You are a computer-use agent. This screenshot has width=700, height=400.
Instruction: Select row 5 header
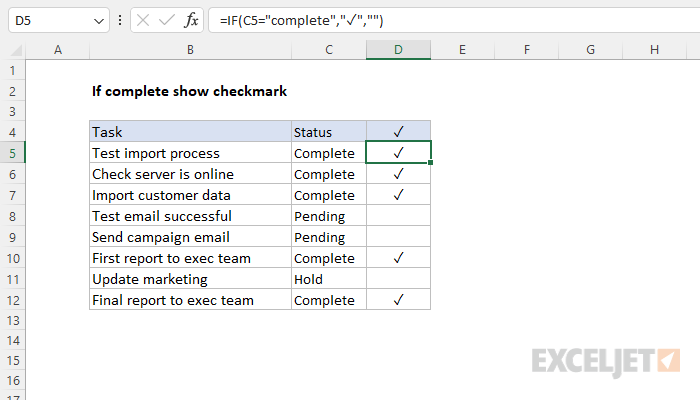(12, 153)
